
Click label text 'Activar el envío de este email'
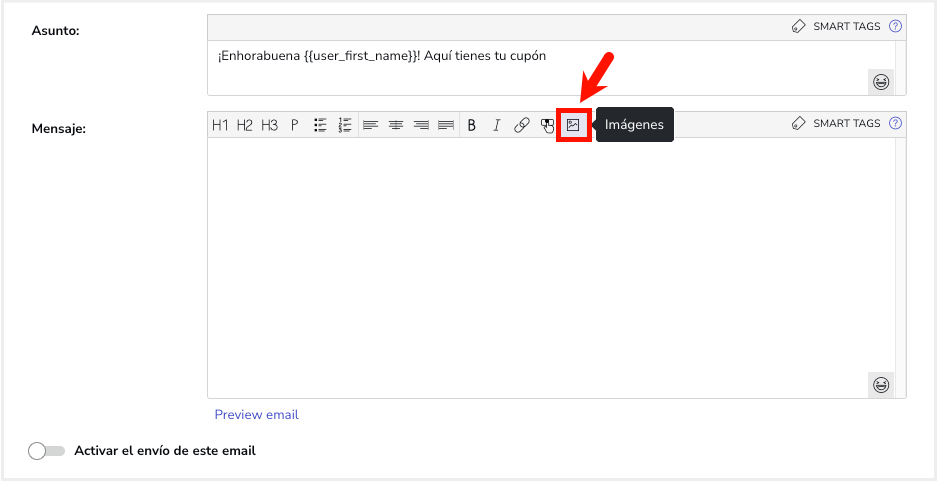click(x=165, y=451)
